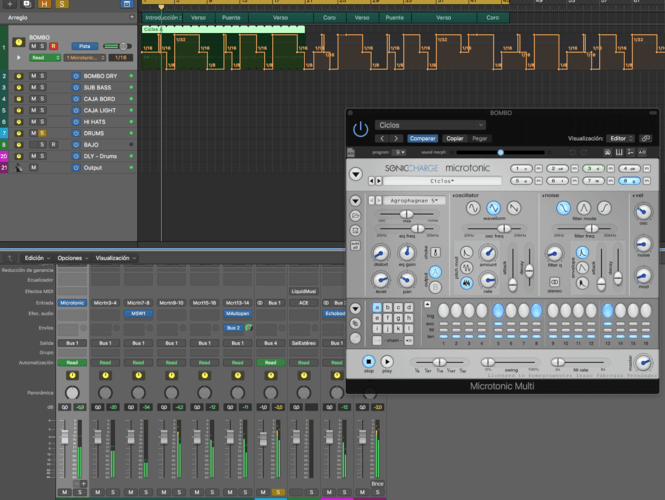Click the Comparar button
This screenshot has width=665, height=500.
point(422,139)
